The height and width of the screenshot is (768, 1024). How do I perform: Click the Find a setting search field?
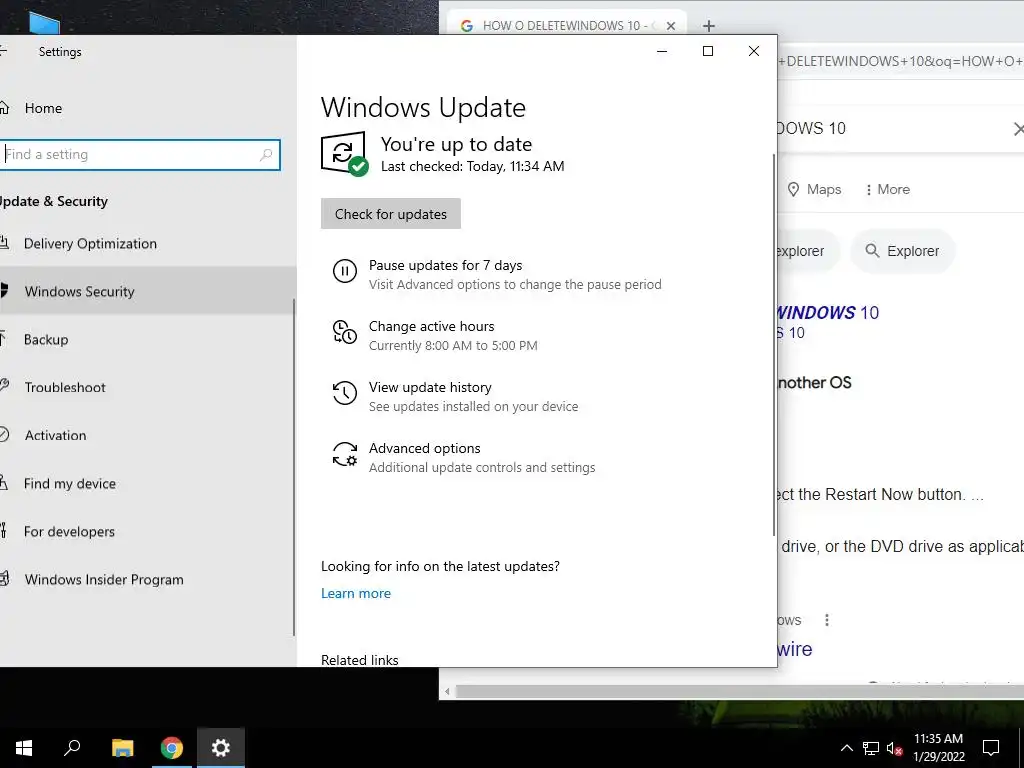tap(139, 155)
